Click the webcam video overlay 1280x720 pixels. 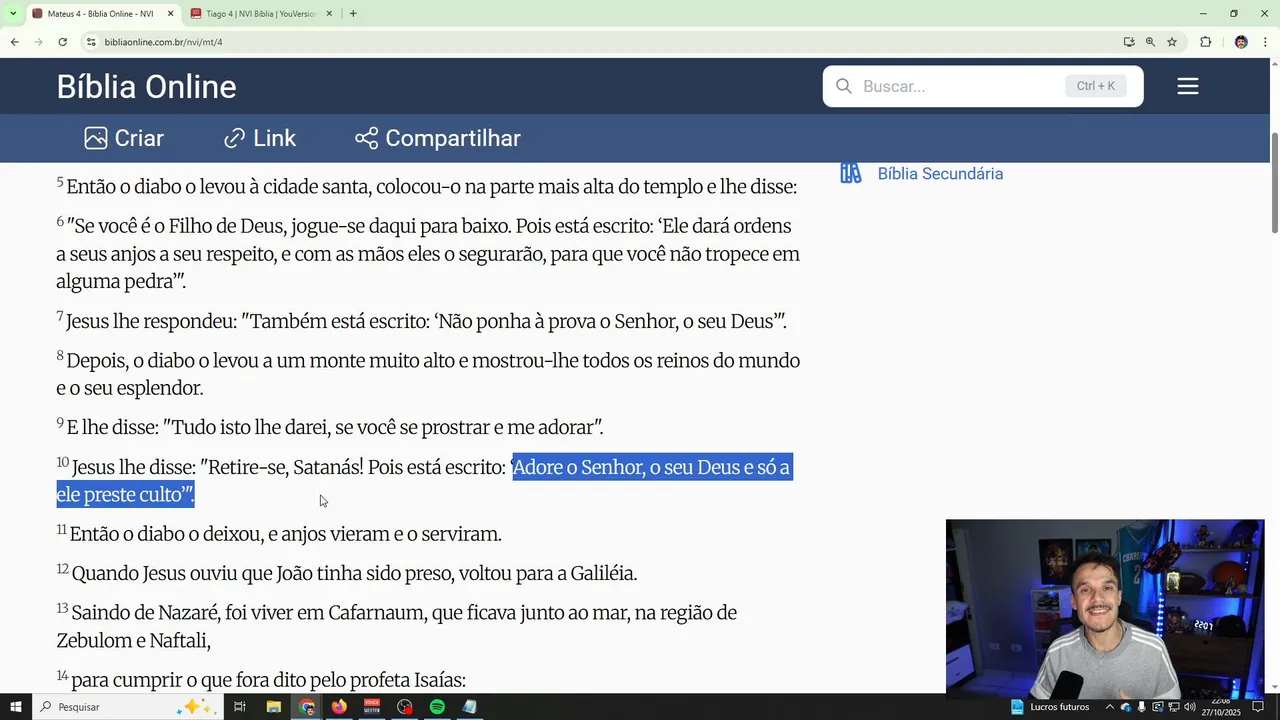[1105, 607]
